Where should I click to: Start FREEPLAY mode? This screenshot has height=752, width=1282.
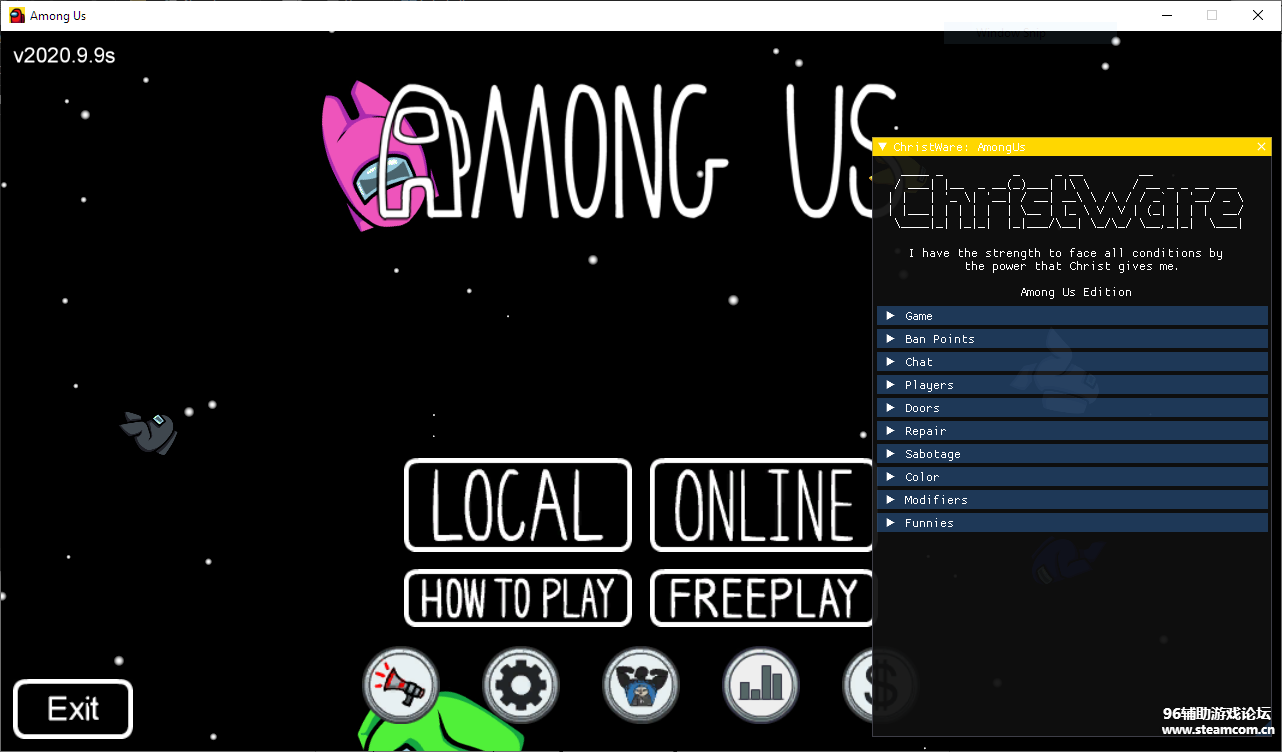[762, 598]
